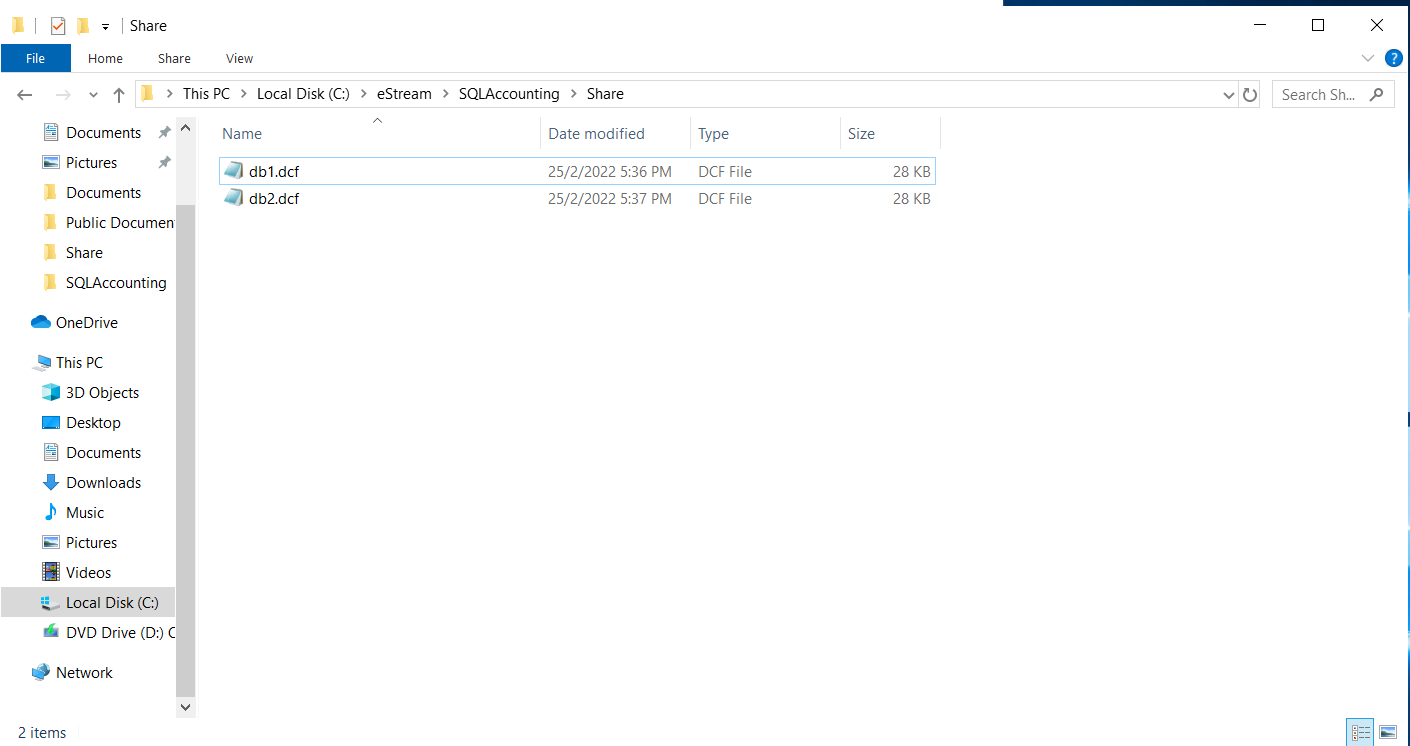Open db1.dcf file icon
This screenshot has width=1410, height=746.
tap(233, 171)
